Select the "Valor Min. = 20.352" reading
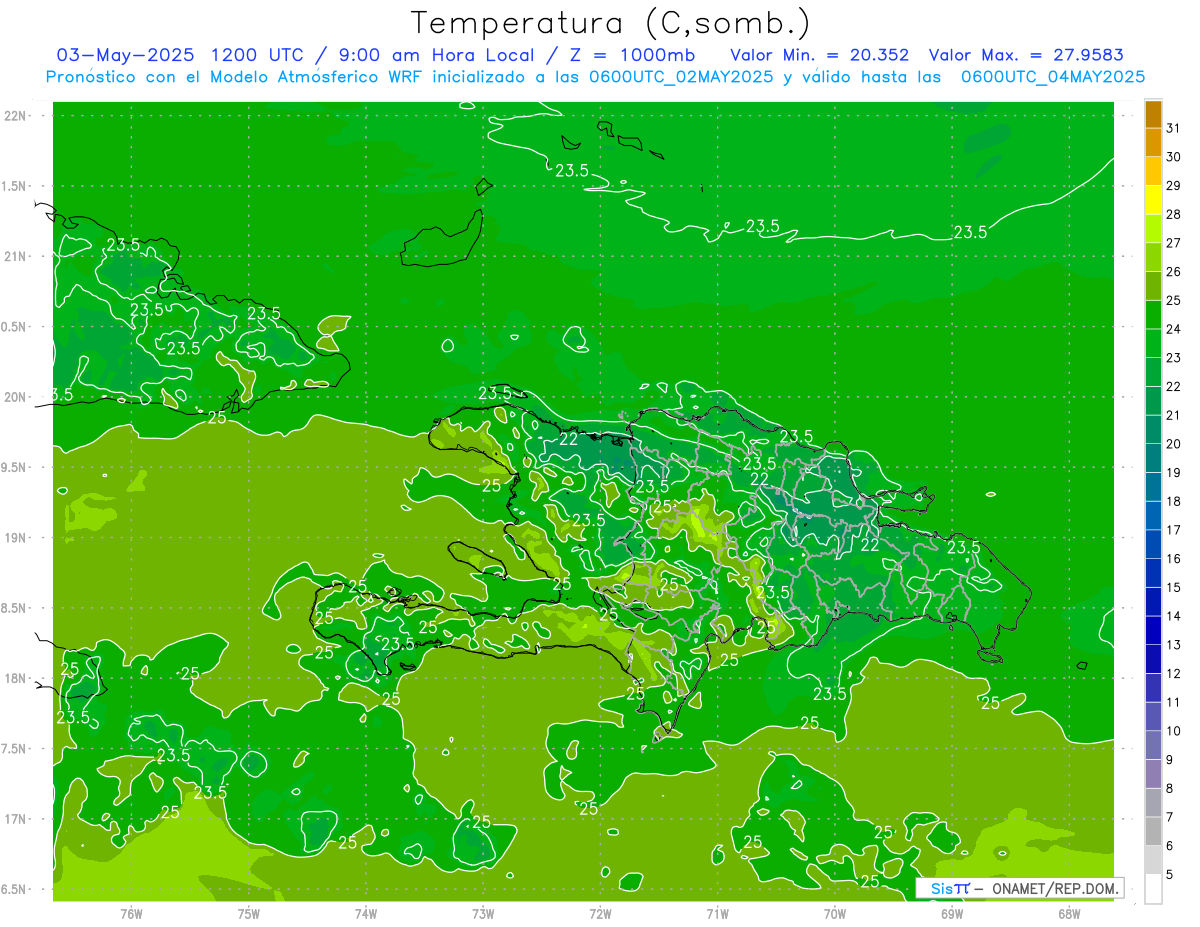Viewport: 1200px width, 927px height. (819, 55)
